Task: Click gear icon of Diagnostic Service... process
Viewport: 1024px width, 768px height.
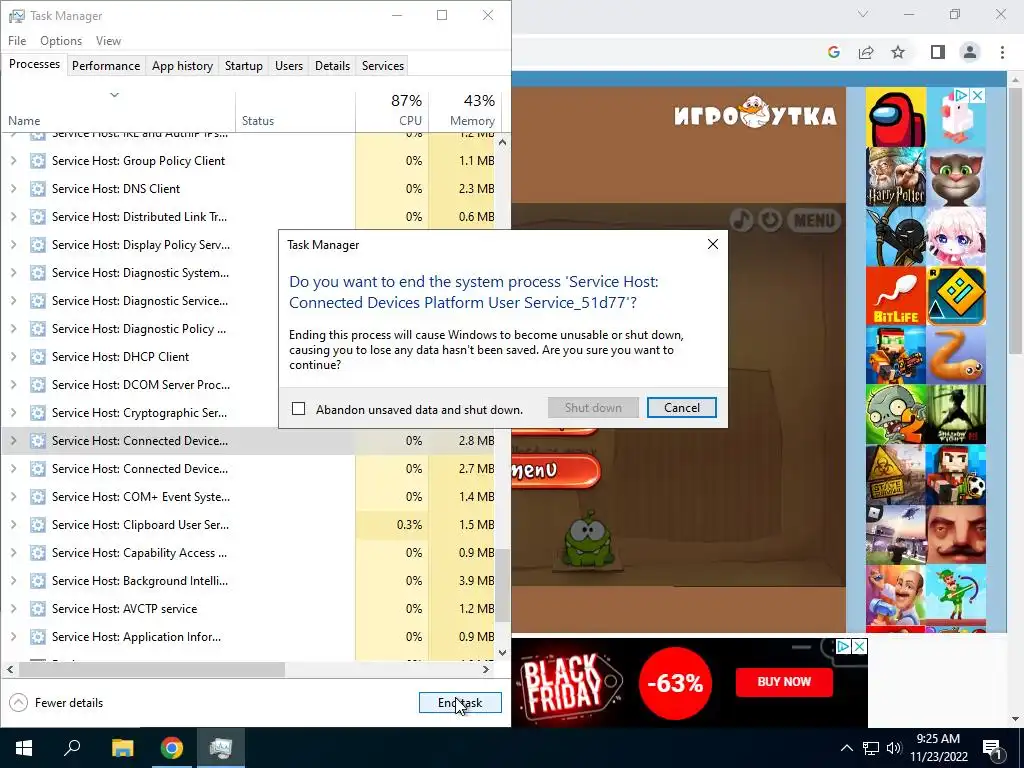Action: tap(38, 301)
